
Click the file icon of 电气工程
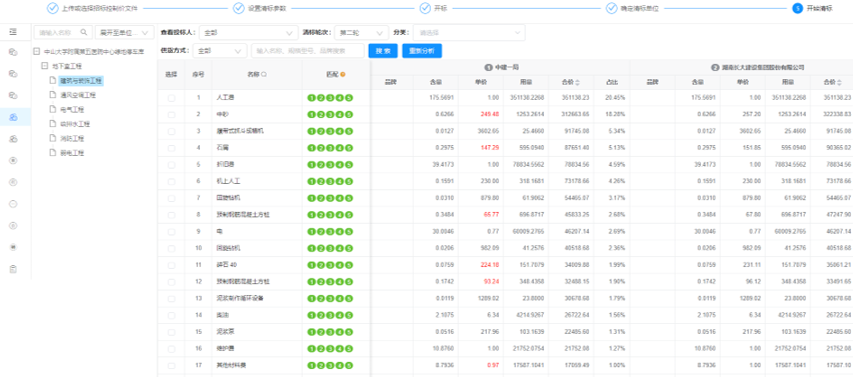click(53, 109)
